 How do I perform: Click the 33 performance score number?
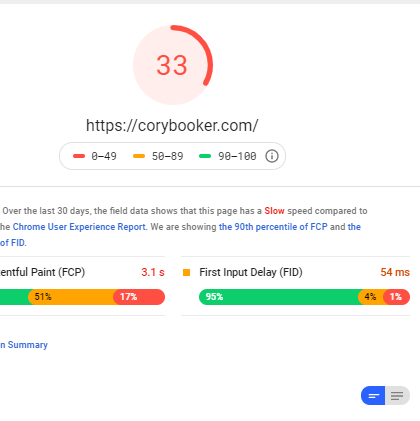point(172,65)
